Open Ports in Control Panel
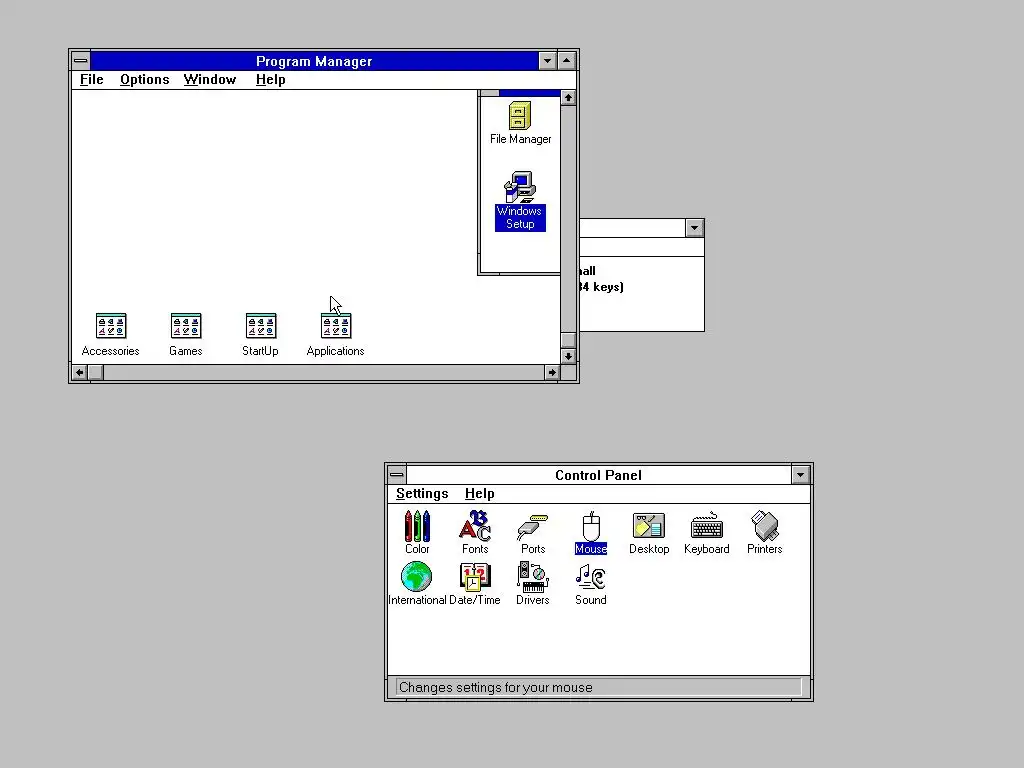Viewport: 1024px width, 768px height. [533, 533]
